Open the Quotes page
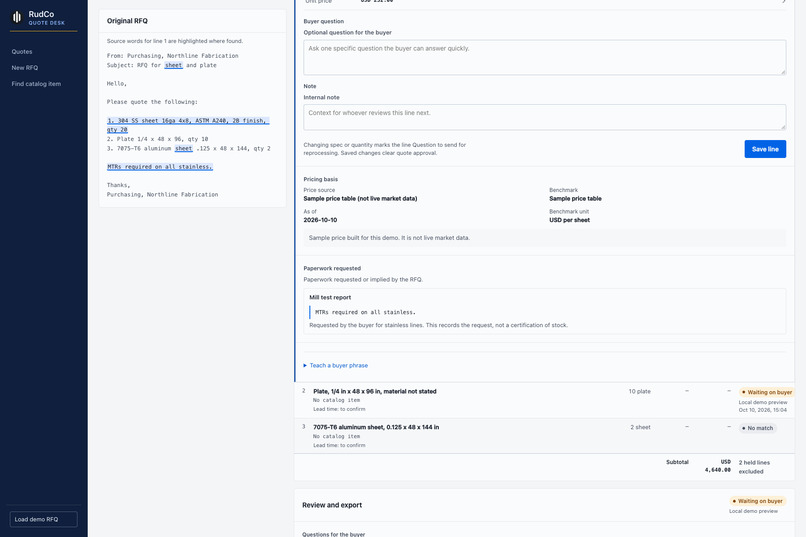 (x=22, y=51)
